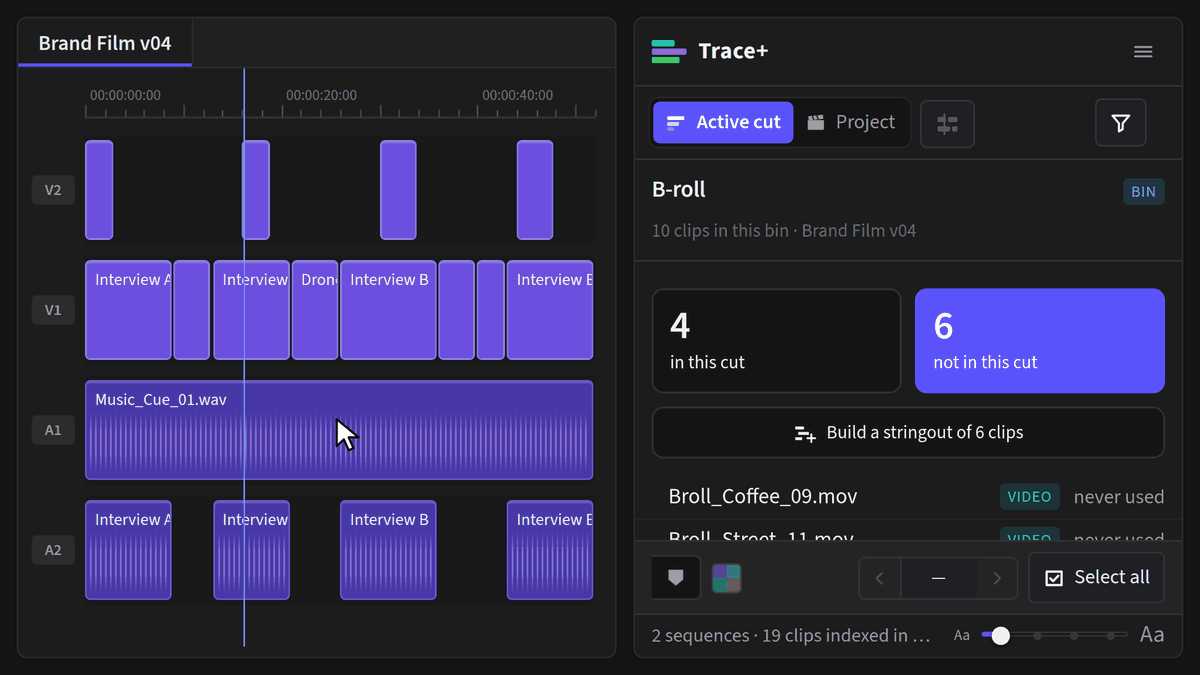Viewport: 1200px width, 675px height.
Task: Select the Drone clip on V1
Action: (315, 310)
